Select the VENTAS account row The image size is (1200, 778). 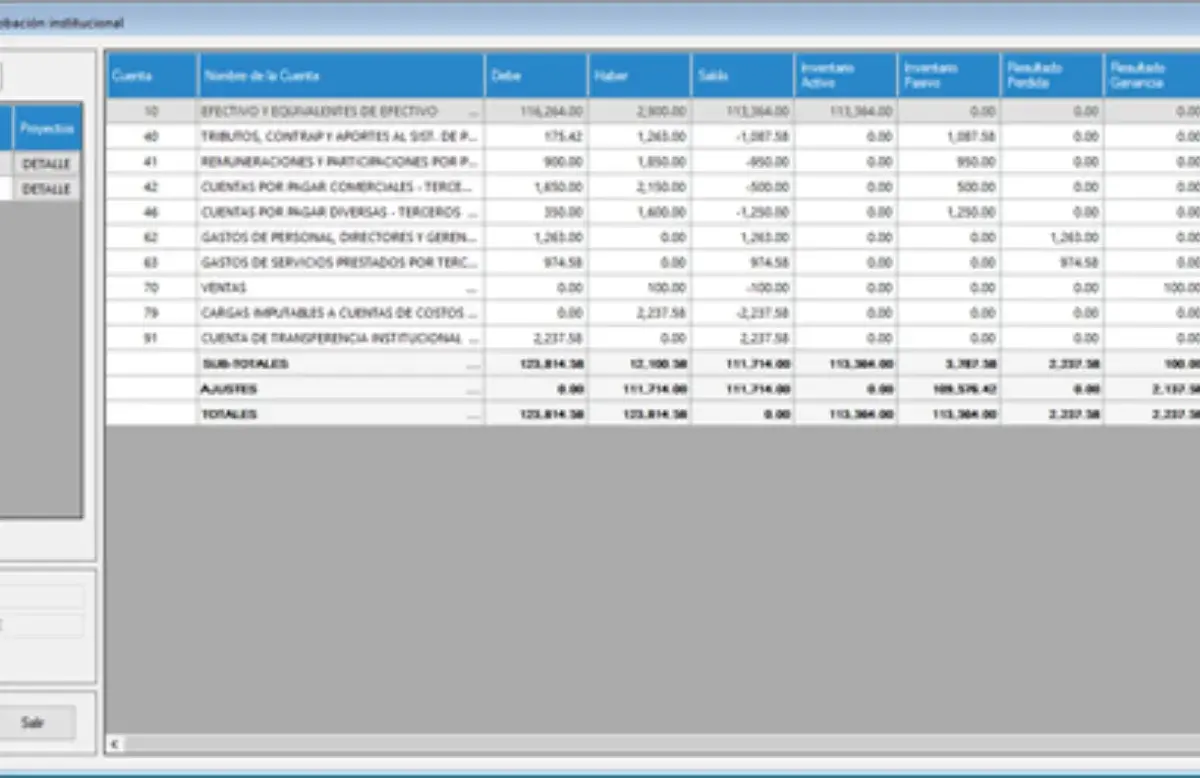tap(653, 288)
